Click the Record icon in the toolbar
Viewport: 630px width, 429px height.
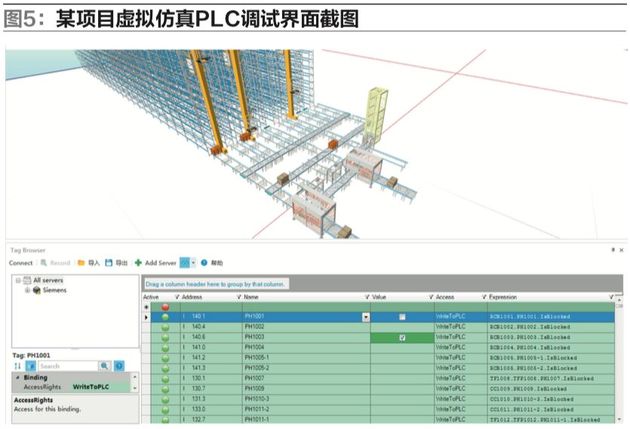click(45, 262)
